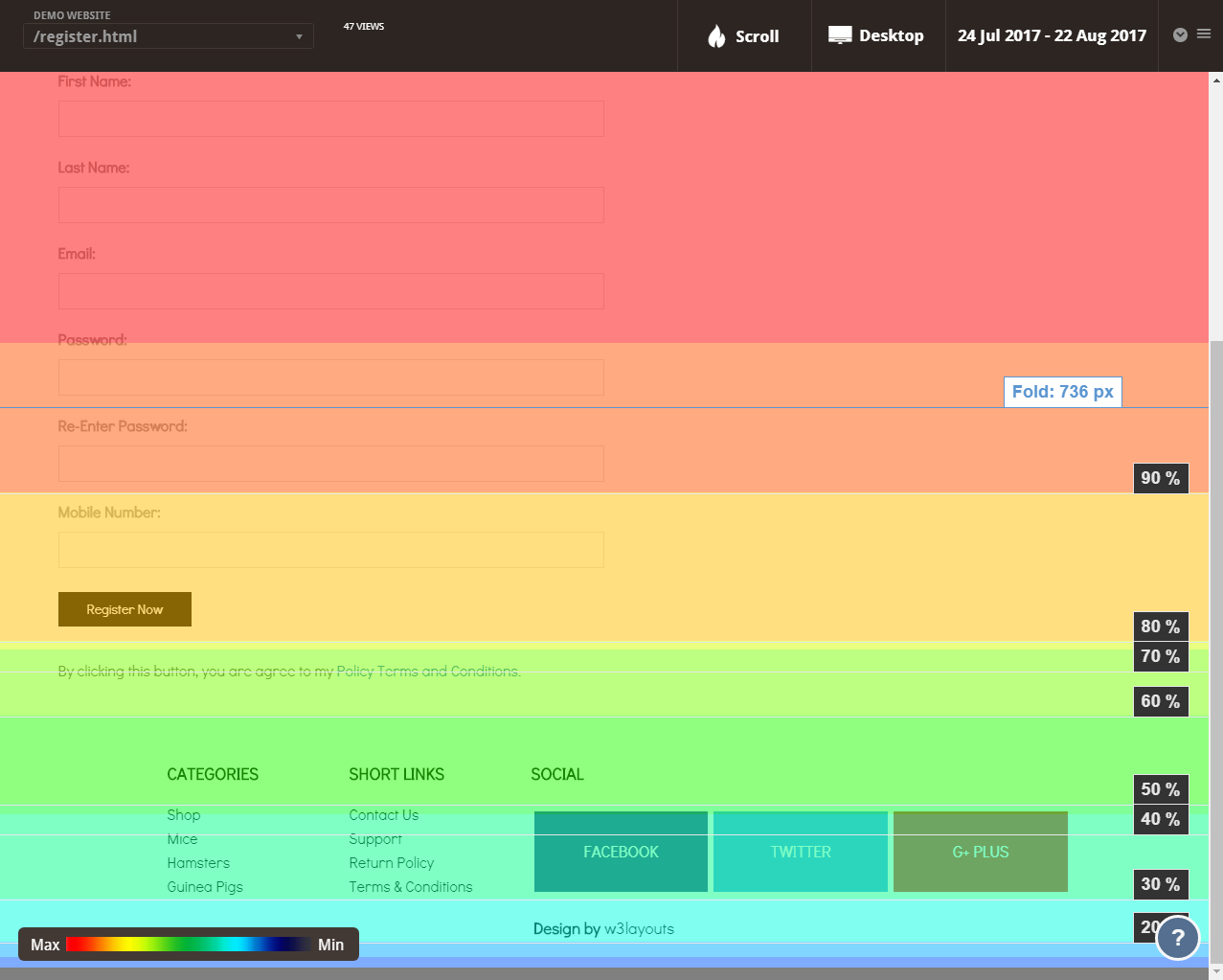Click the TWITTER social button
The height and width of the screenshot is (980, 1223).
tap(801, 852)
